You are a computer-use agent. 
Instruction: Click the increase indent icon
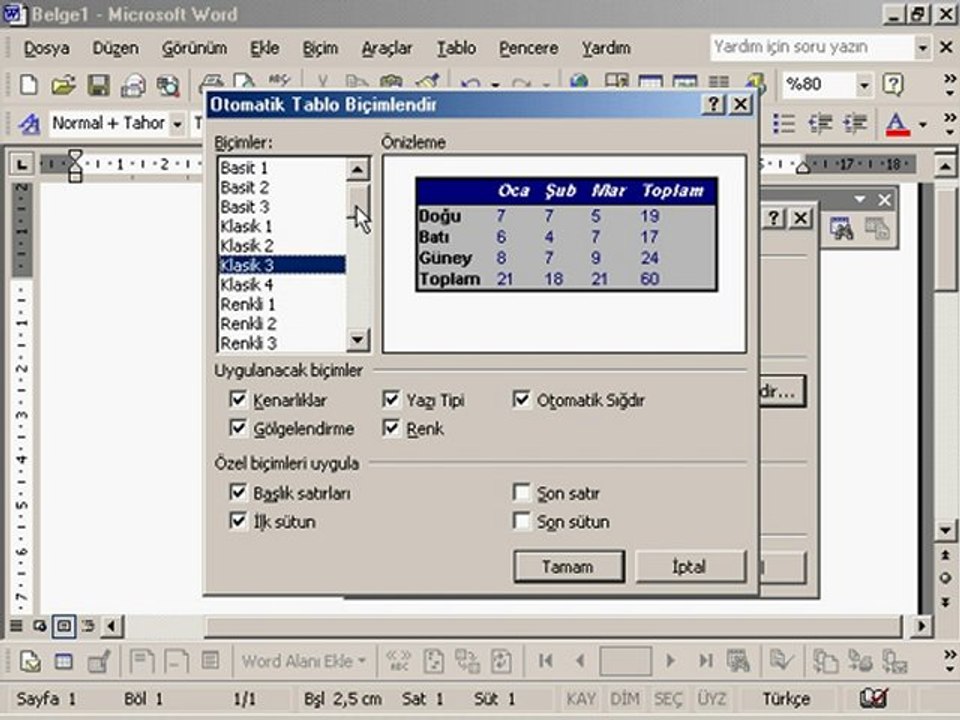(855, 123)
